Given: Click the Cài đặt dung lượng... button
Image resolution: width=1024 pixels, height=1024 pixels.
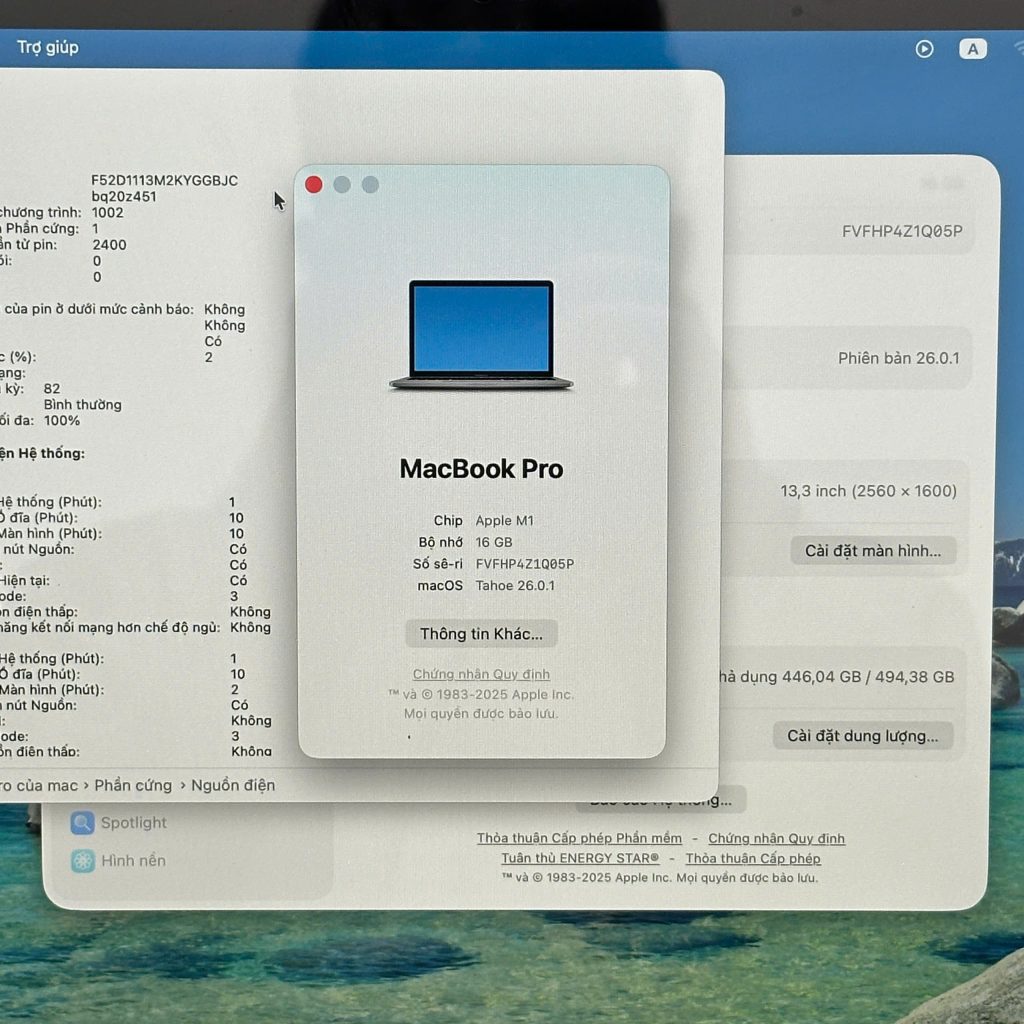Looking at the screenshot, I should (x=864, y=736).
